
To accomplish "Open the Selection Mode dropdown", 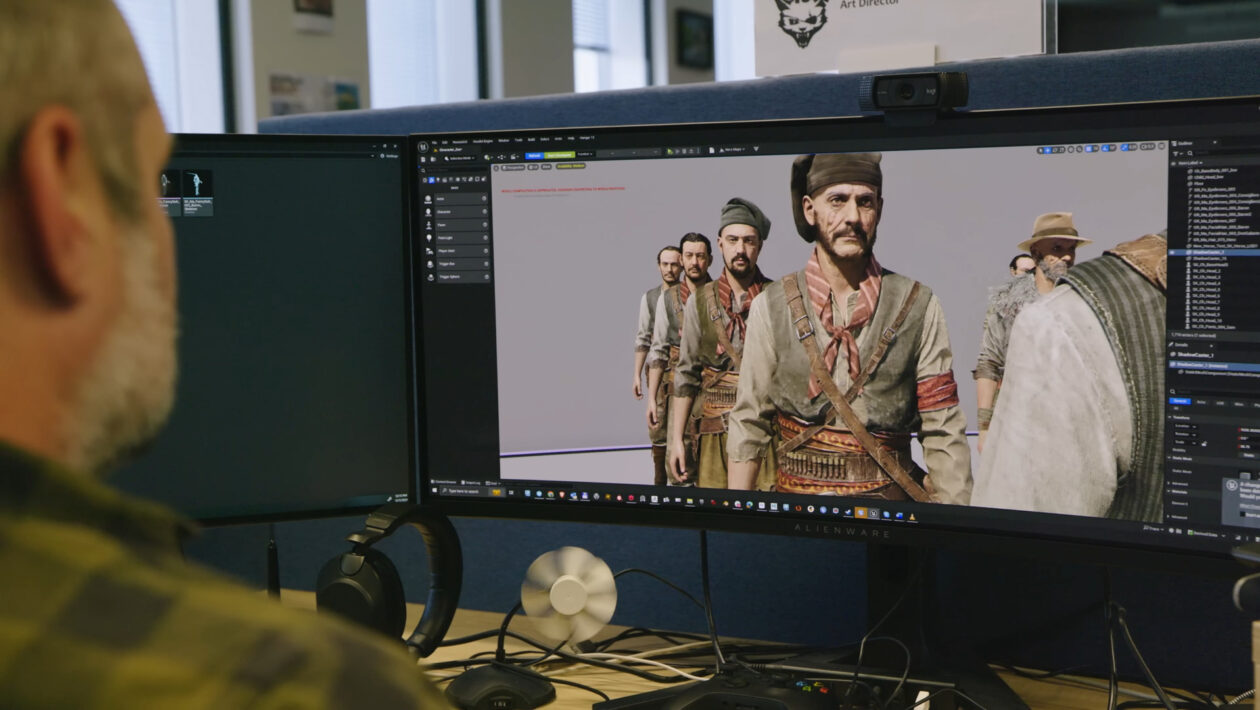I will click(459, 158).
